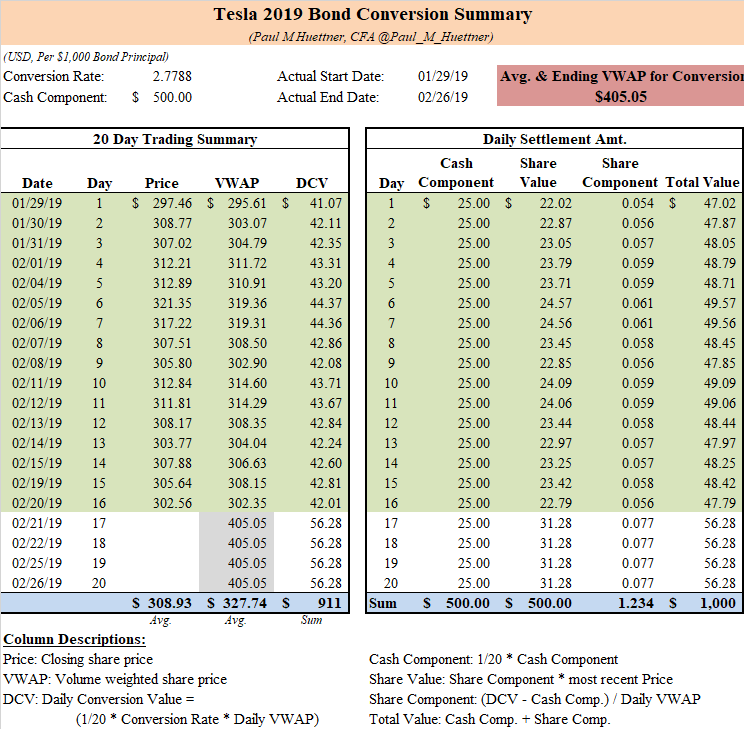
Task: Select DCV cell 42.84
Action: click(326, 423)
